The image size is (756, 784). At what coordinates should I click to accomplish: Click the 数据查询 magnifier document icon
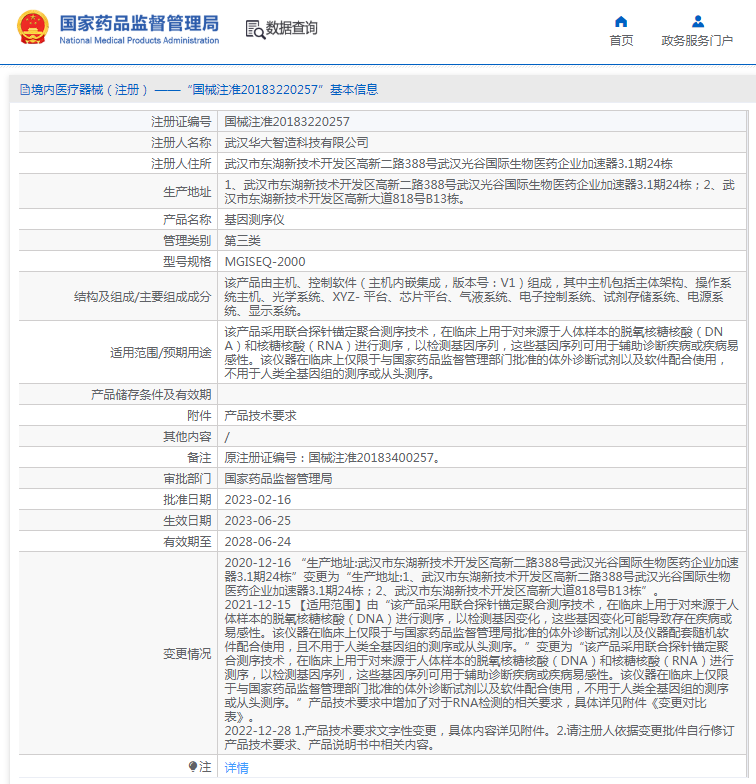coord(255,30)
